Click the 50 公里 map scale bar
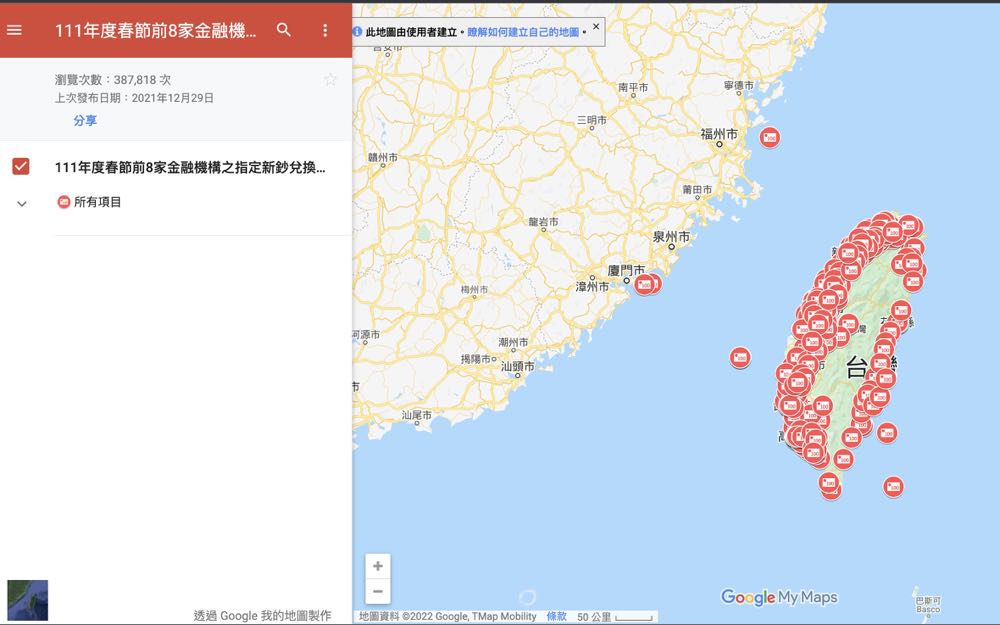This screenshot has width=1000, height=625. (615, 617)
